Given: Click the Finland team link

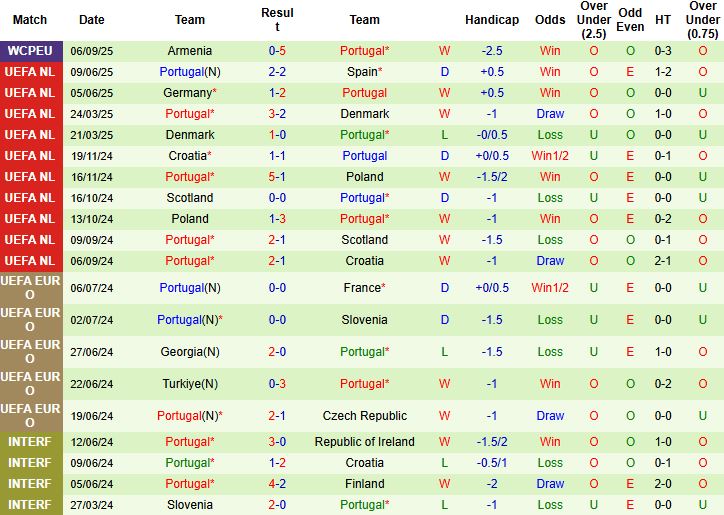Looking at the screenshot, I should [x=364, y=484].
